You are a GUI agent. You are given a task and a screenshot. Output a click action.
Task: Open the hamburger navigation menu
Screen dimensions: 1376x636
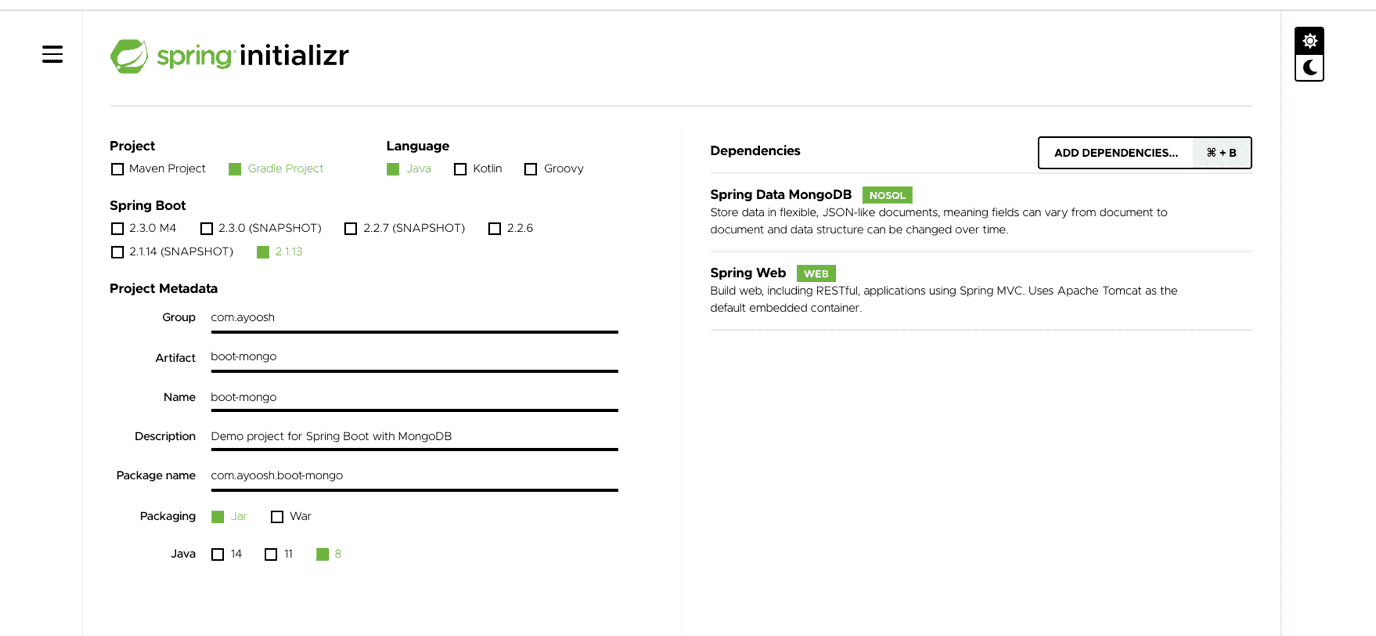click(52, 55)
